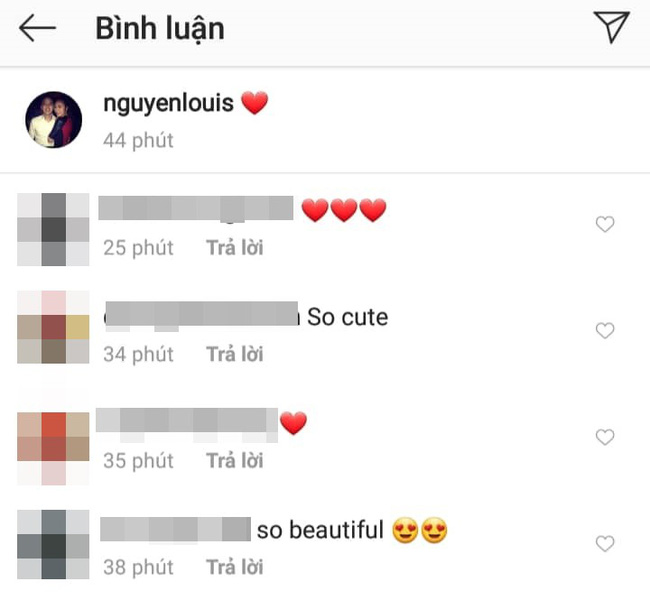The image size is (650, 600).
Task: Reply to the "So cute" comment
Action: [x=235, y=355]
